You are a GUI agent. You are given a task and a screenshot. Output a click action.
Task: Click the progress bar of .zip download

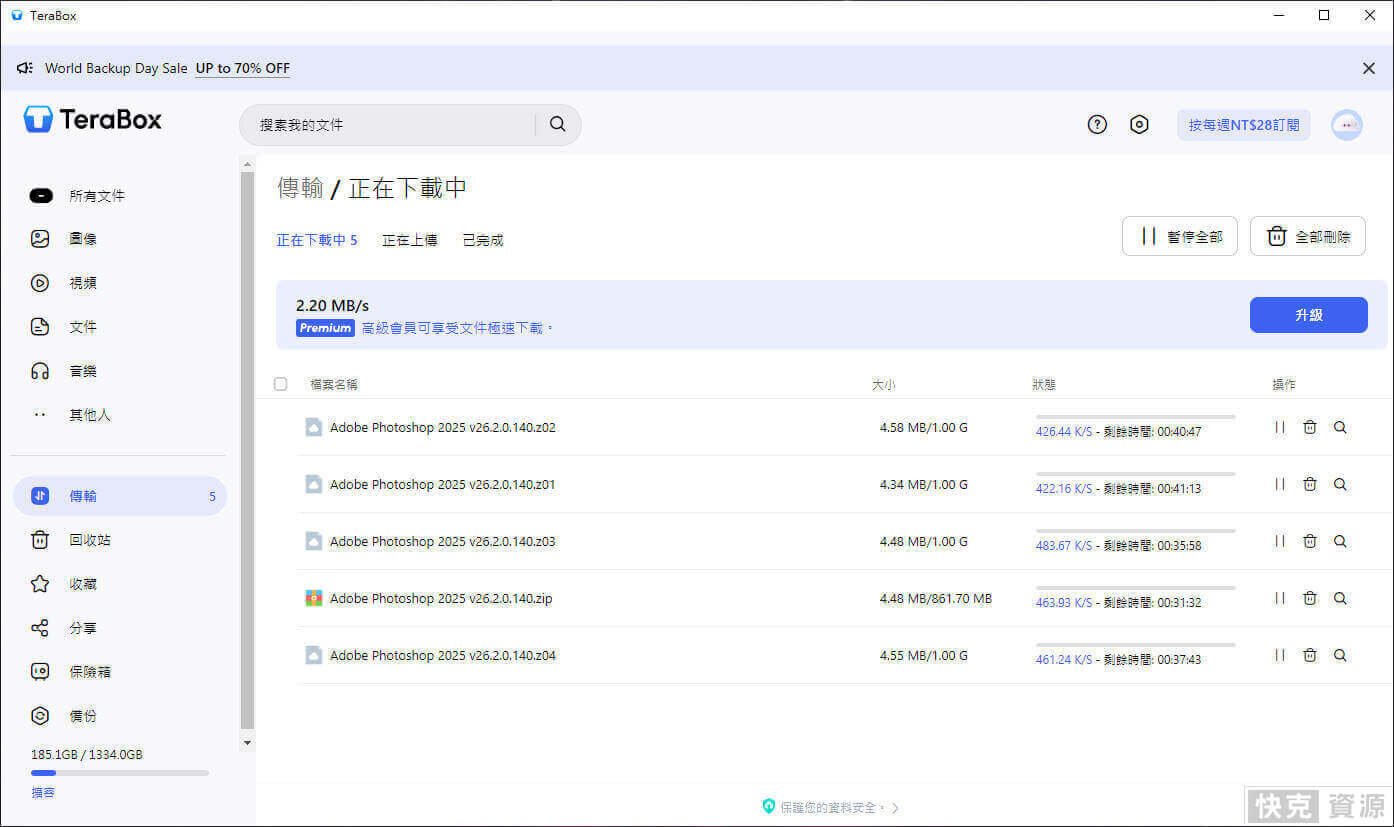pos(1136,587)
